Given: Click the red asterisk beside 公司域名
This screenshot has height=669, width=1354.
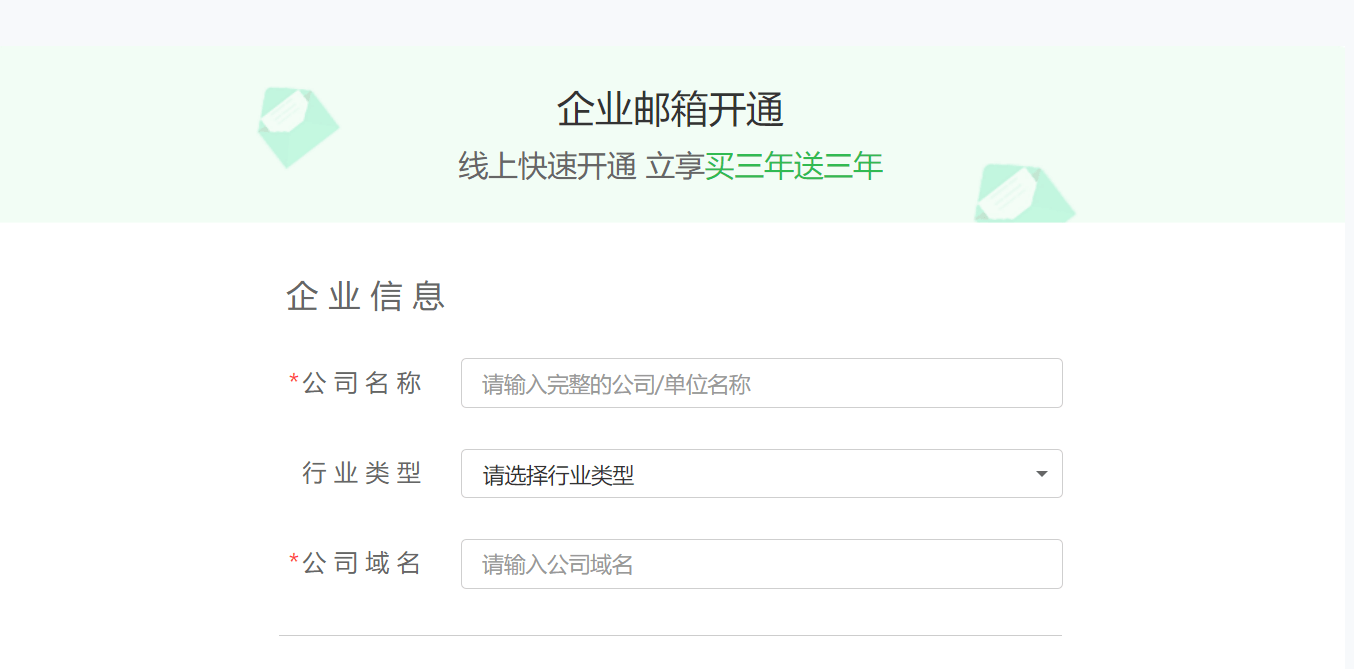Looking at the screenshot, I should pyautogui.click(x=291, y=559).
